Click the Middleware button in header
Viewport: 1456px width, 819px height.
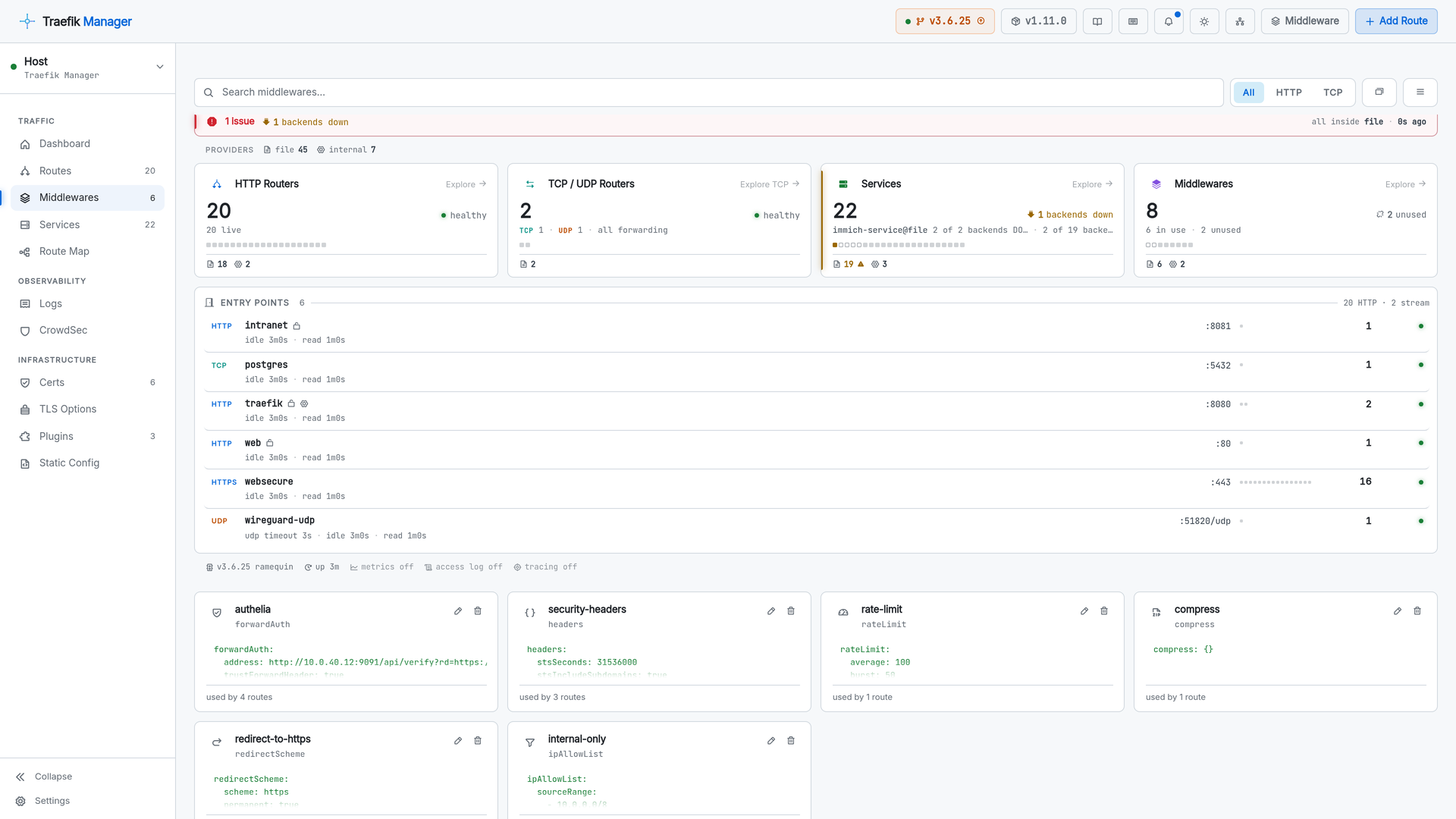(1304, 21)
